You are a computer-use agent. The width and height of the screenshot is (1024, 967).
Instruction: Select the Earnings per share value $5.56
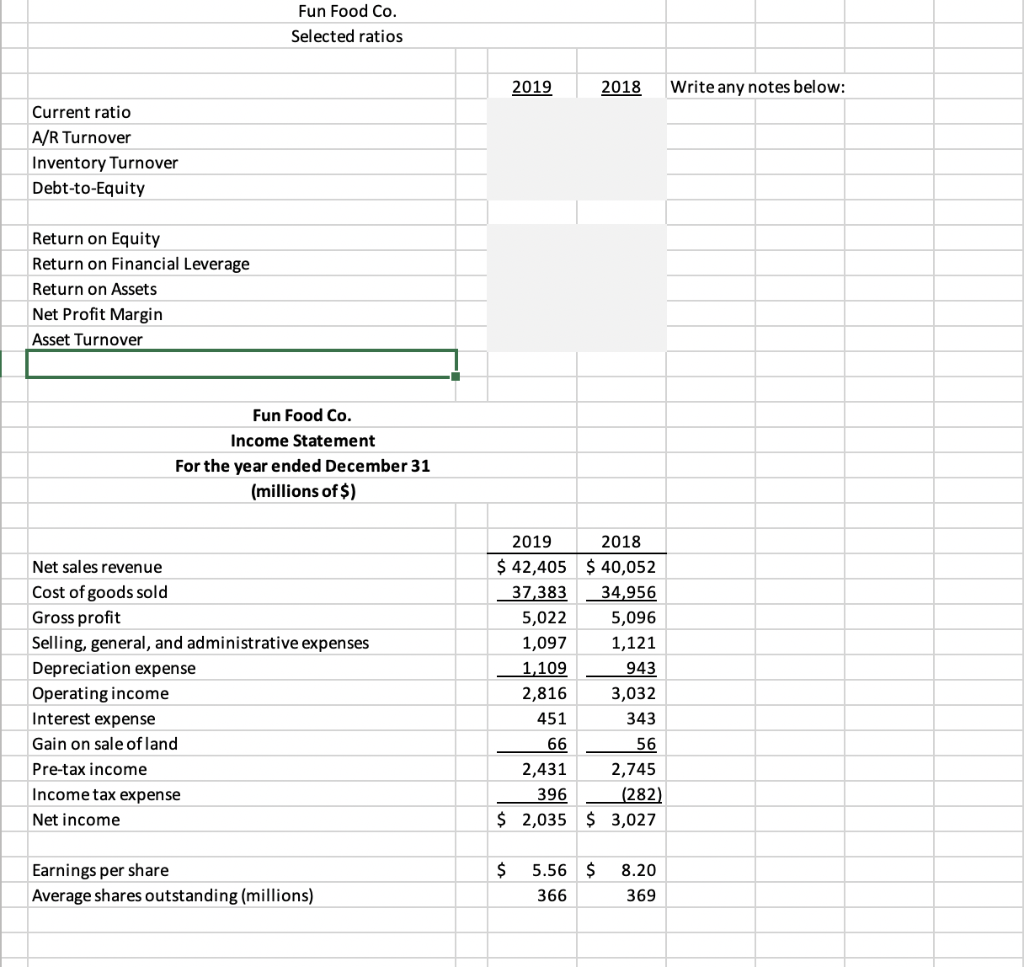532,870
